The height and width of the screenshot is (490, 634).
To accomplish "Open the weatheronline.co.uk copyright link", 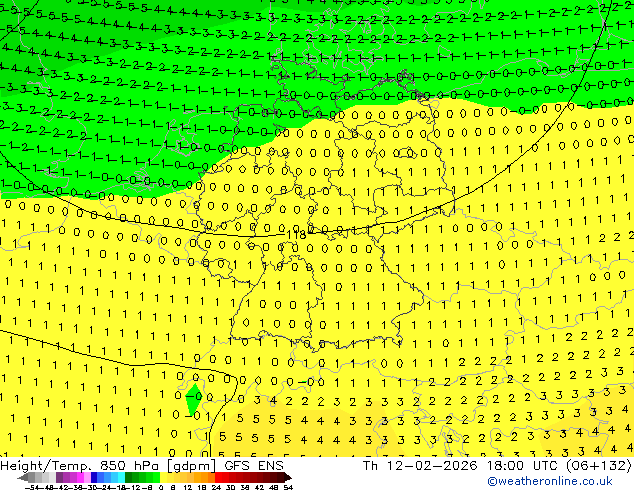I will click(x=550, y=481).
